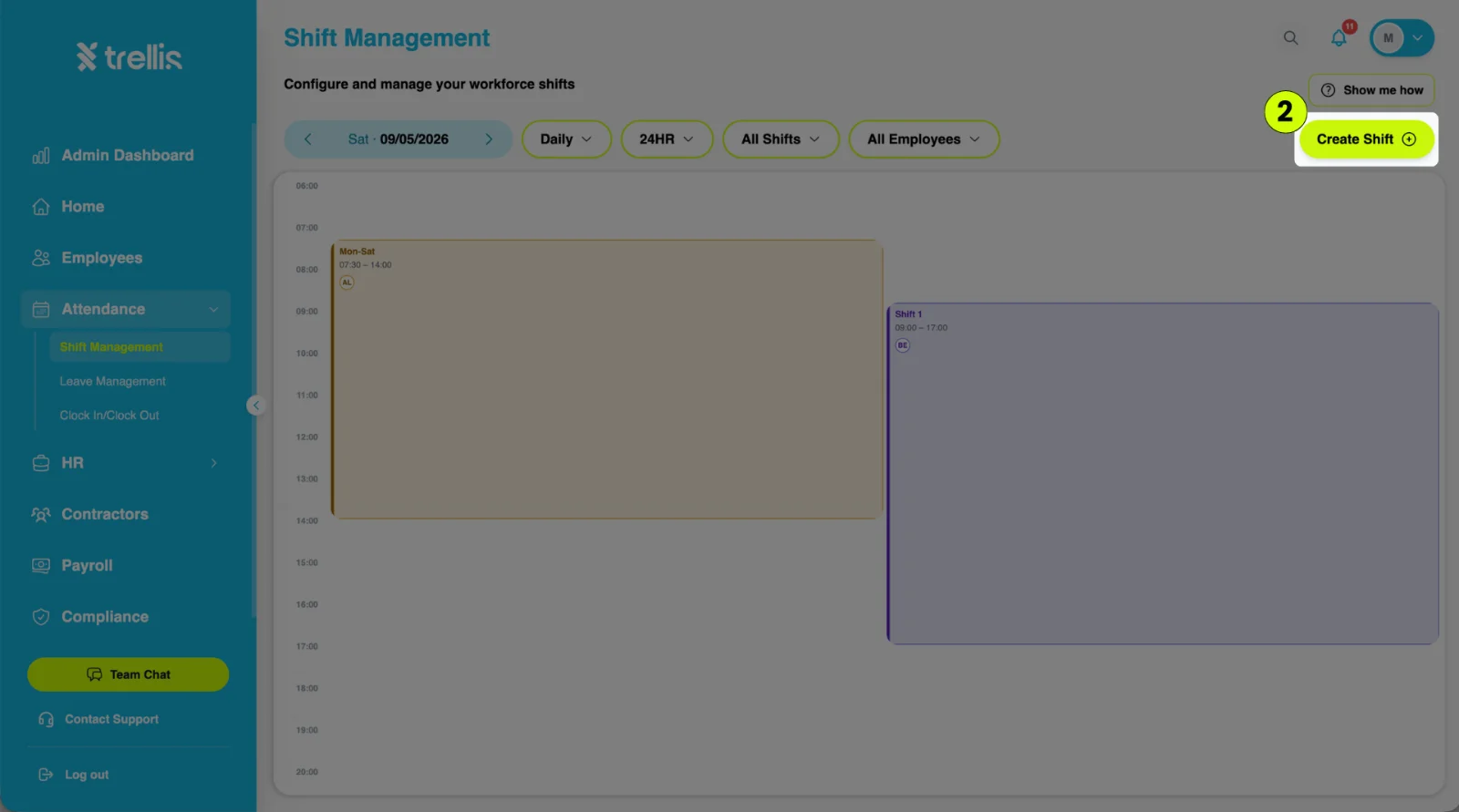
Task: Click the Show me how button
Action: (x=1371, y=90)
